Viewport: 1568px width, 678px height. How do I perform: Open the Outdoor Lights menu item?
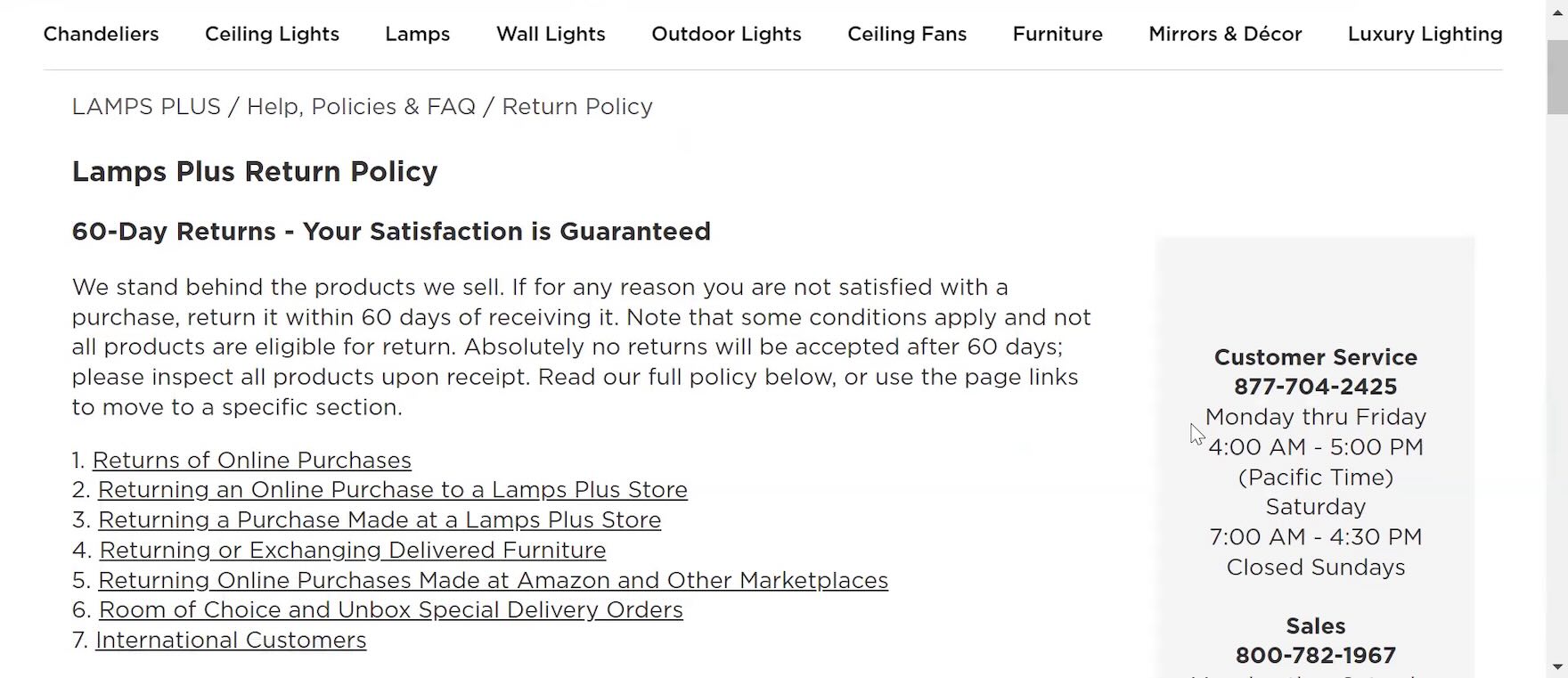pyautogui.click(x=726, y=34)
